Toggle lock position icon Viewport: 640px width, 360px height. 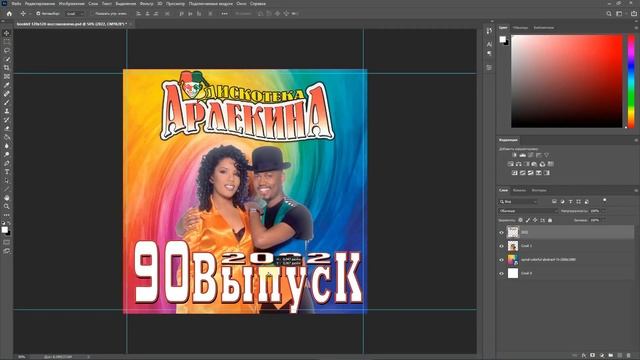tap(535, 220)
